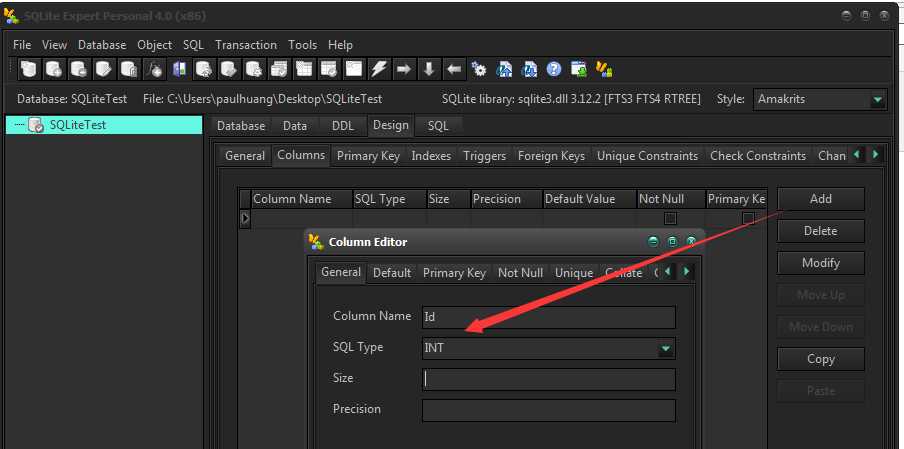904x449 pixels.
Task: Click the Modify button
Action: pos(820,263)
